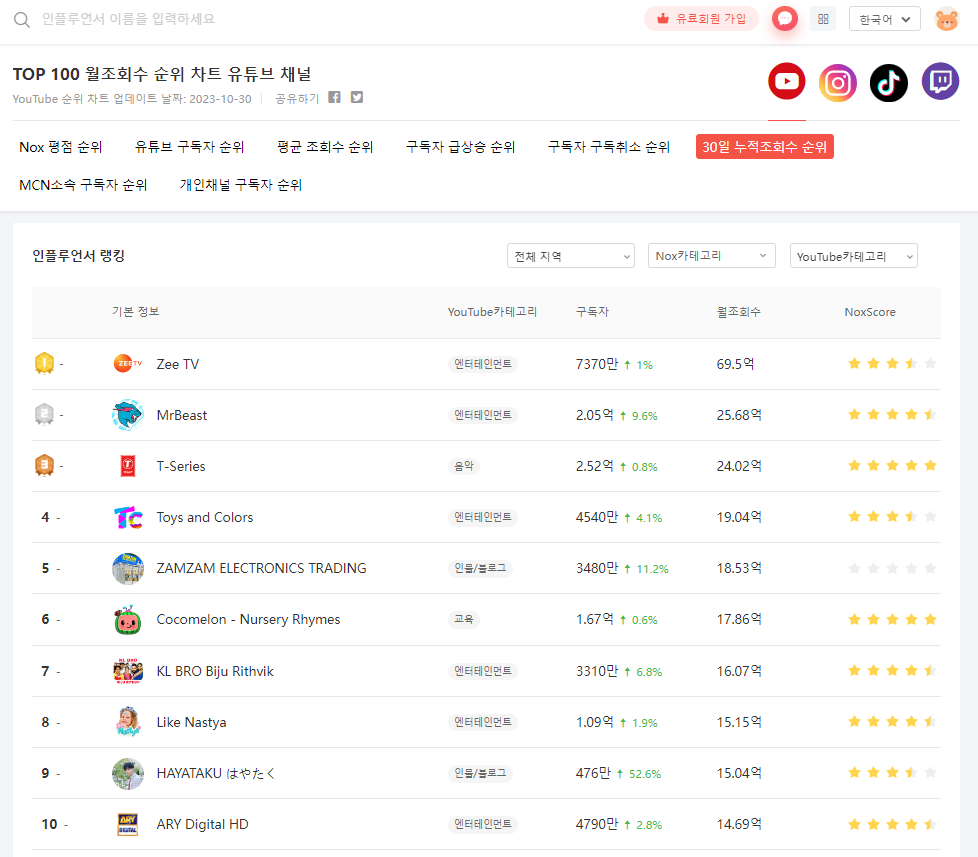
Task: Click the 유료회원 가입 button
Action: tap(701, 19)
